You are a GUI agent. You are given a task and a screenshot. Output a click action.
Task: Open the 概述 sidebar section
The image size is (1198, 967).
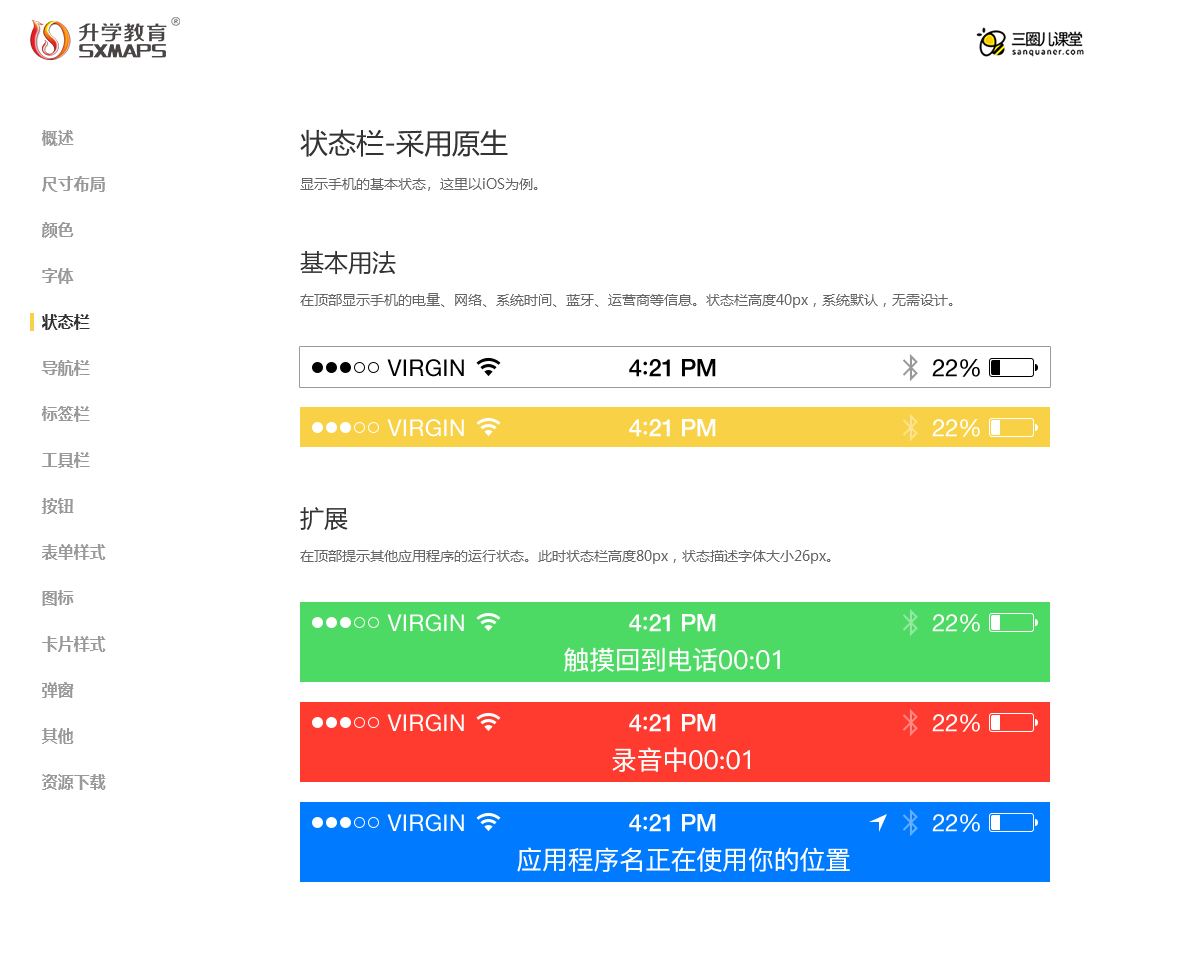click(x=57, y=138)
